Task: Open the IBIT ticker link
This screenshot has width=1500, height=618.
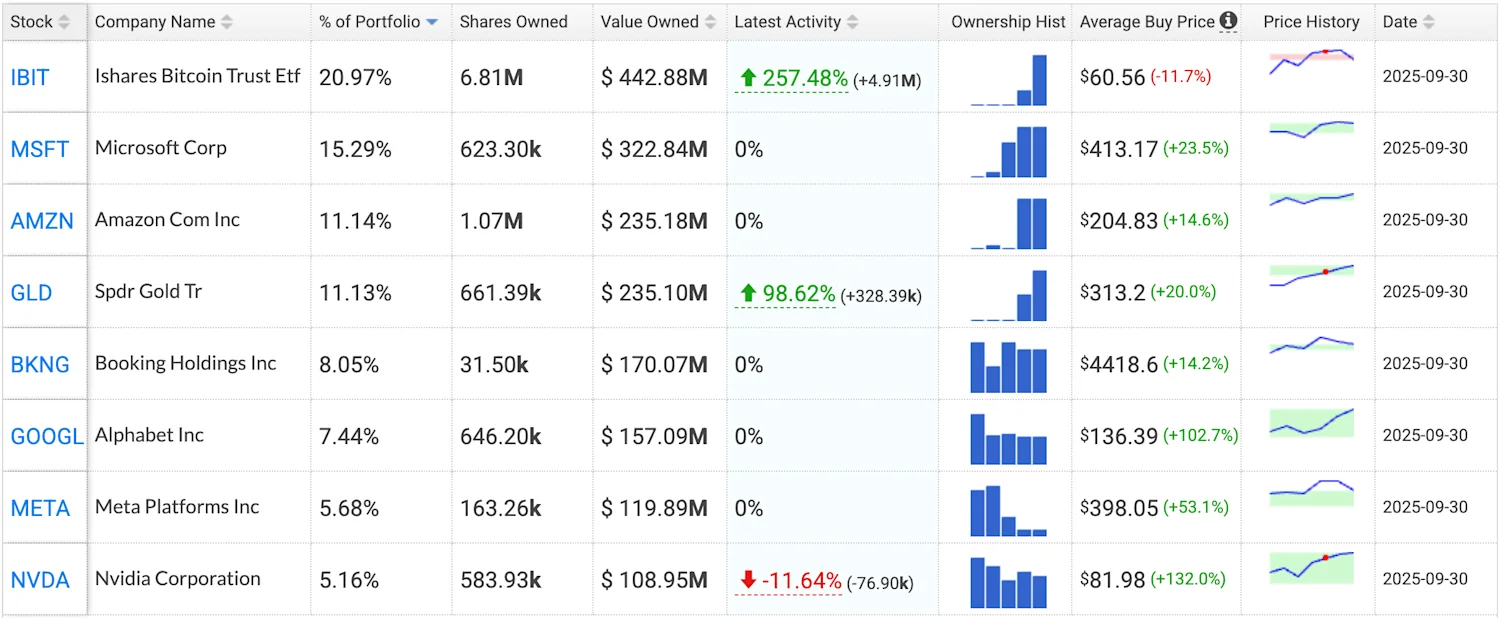Action: 30,76
